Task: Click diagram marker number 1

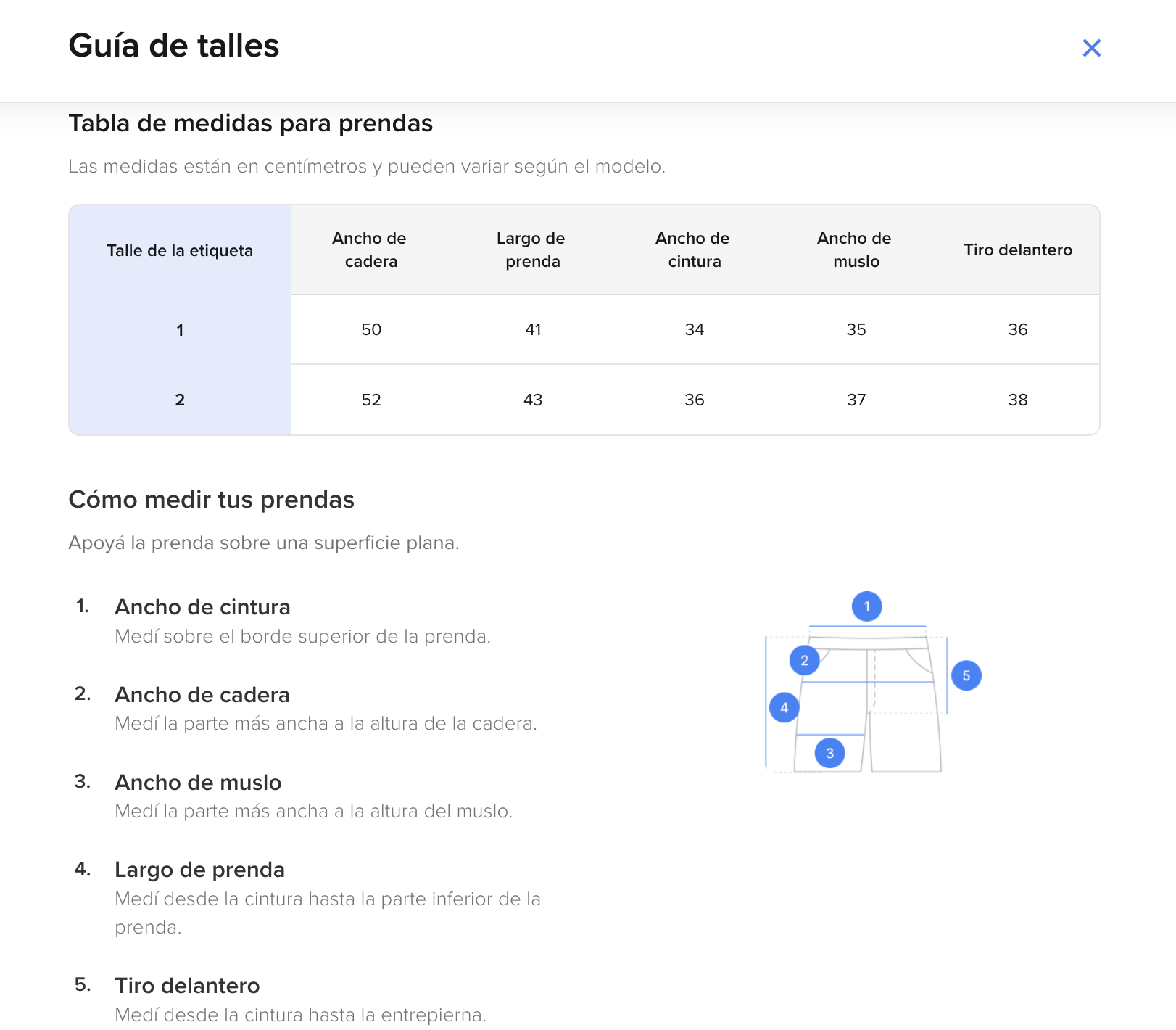Action: pyautogui.click(x=866, y=606)
